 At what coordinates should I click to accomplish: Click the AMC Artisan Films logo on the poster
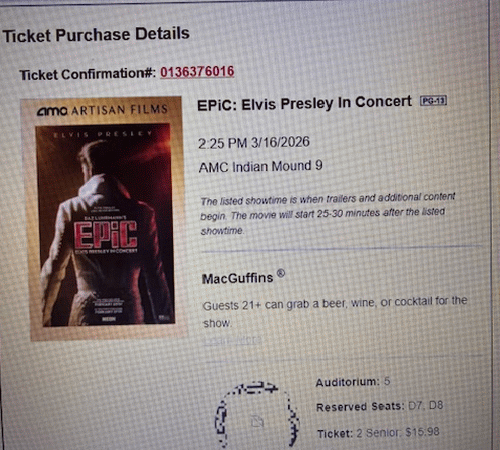click(x=102, y=110)
